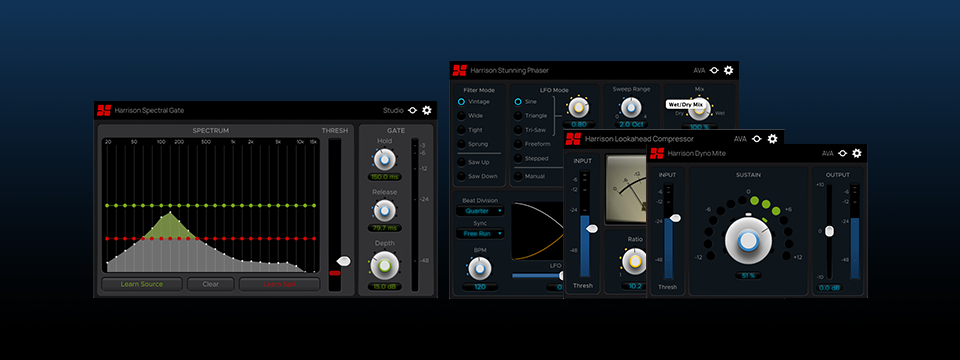
Task: Open Stunning Phaser settings gear
Action: tap(728, 70)
